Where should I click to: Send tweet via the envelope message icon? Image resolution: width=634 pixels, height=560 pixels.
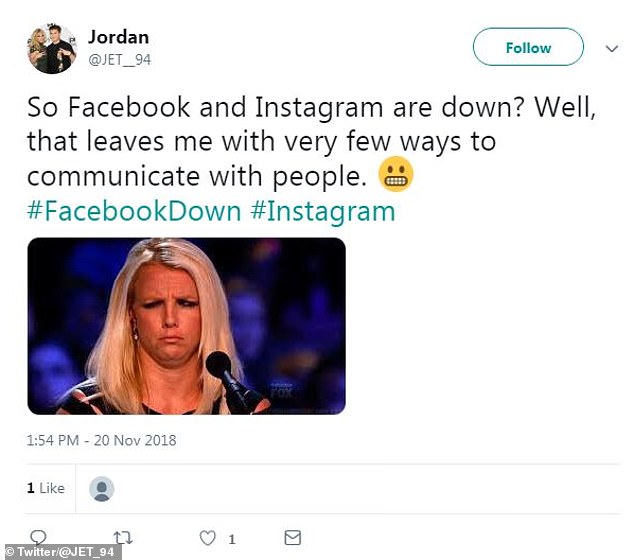coord(292,538)
